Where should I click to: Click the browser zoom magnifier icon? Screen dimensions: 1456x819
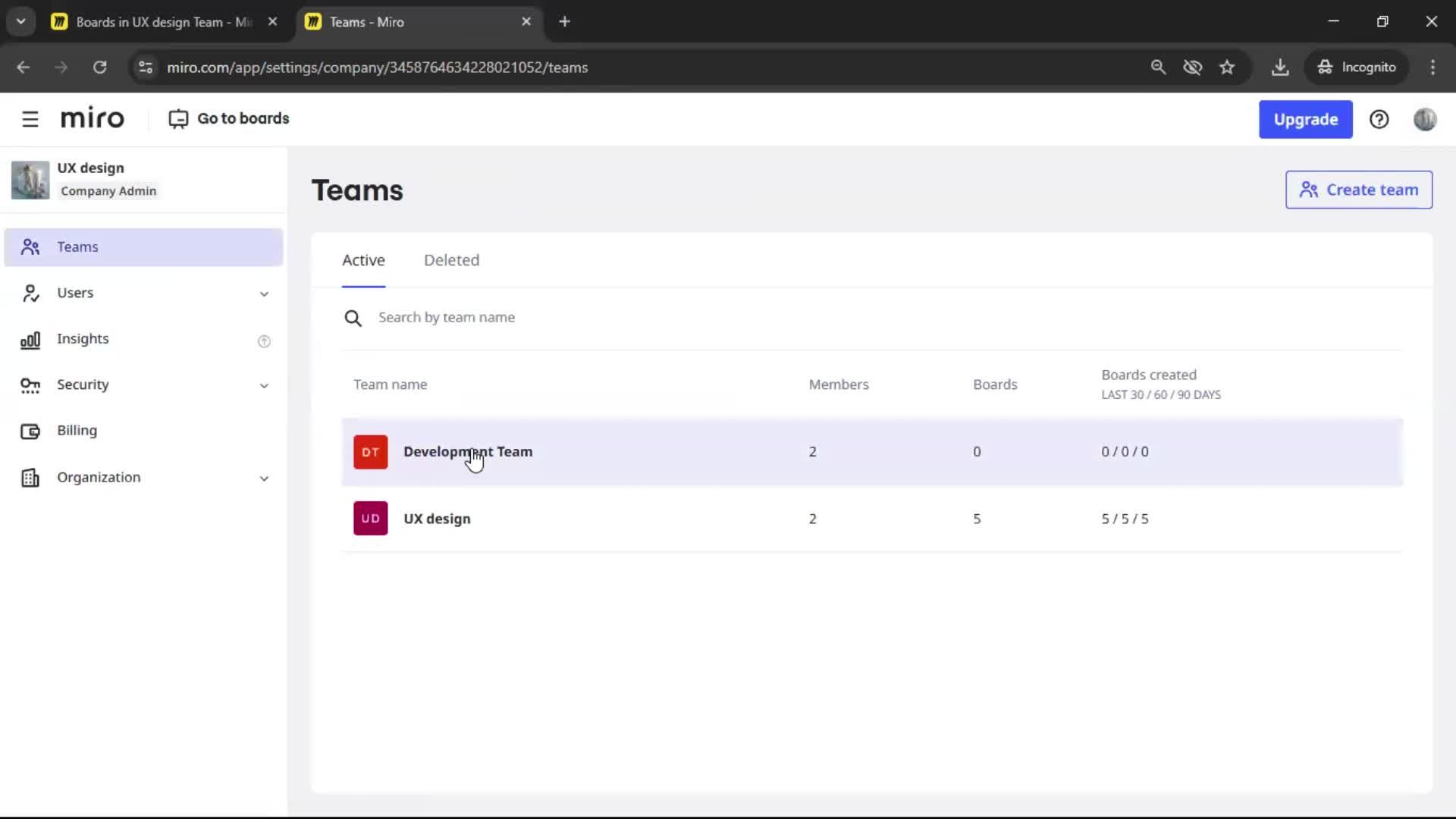[x=1158, y=67]
